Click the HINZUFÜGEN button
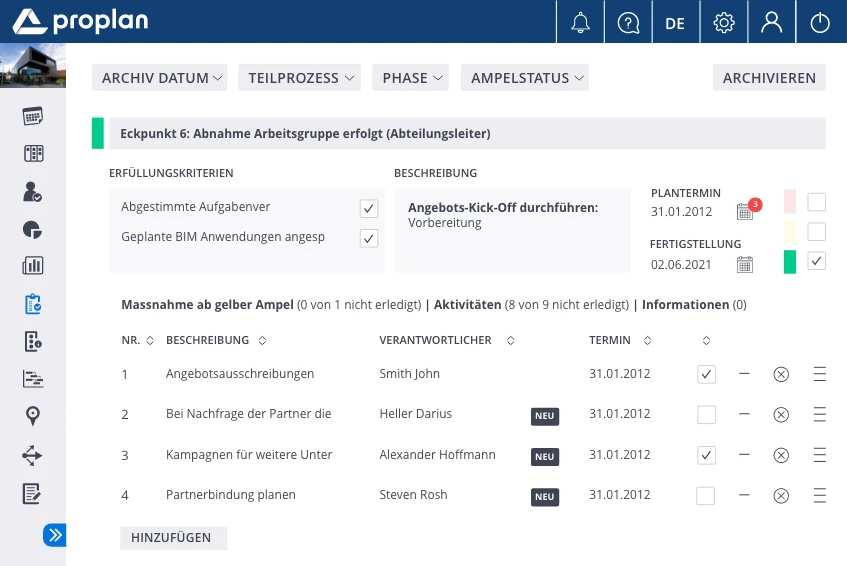The height and width of the screenshot is (566, 847). pos(172,538)
